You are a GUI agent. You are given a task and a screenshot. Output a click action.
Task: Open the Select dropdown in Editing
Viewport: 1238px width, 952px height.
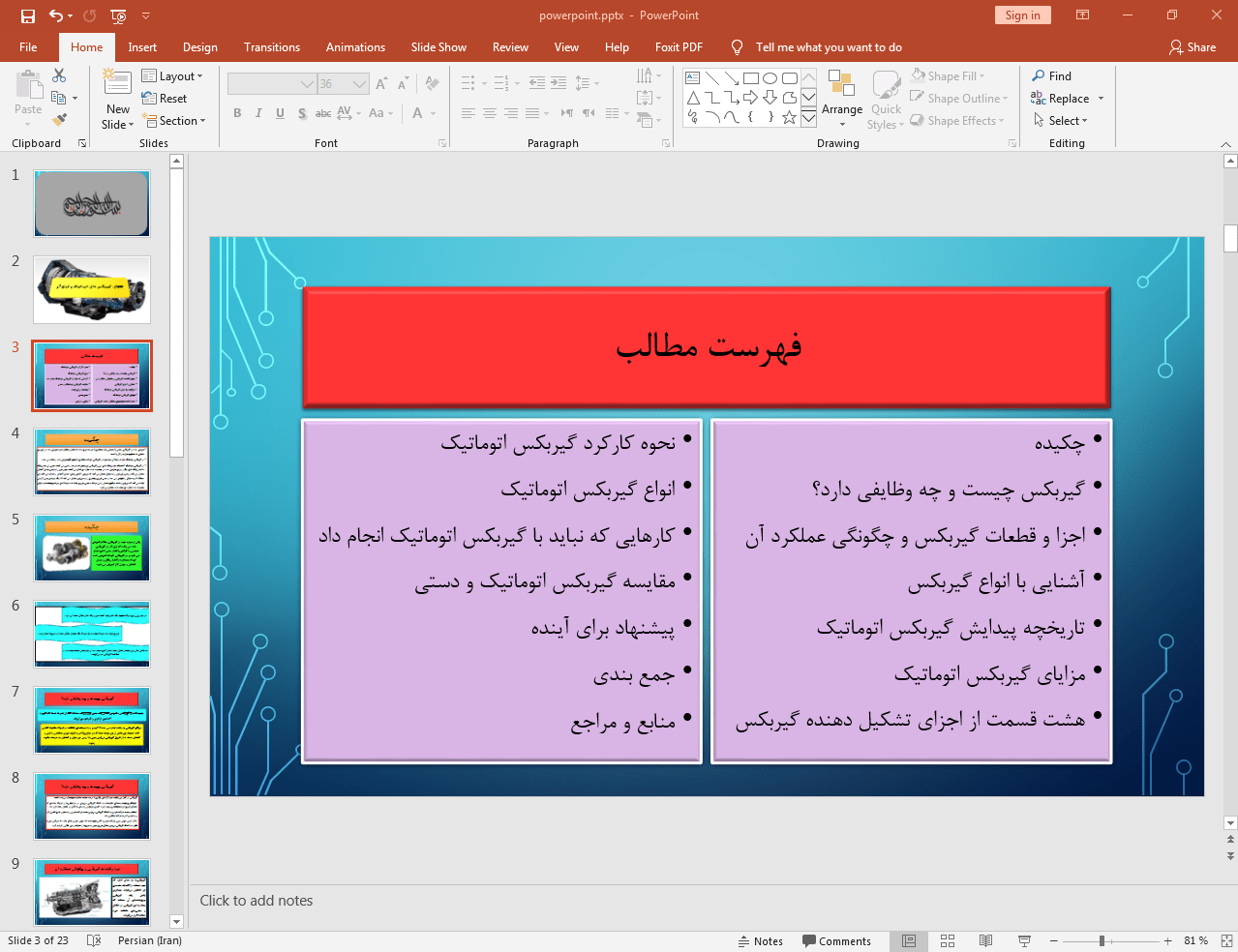click(x=1061, y=121)
